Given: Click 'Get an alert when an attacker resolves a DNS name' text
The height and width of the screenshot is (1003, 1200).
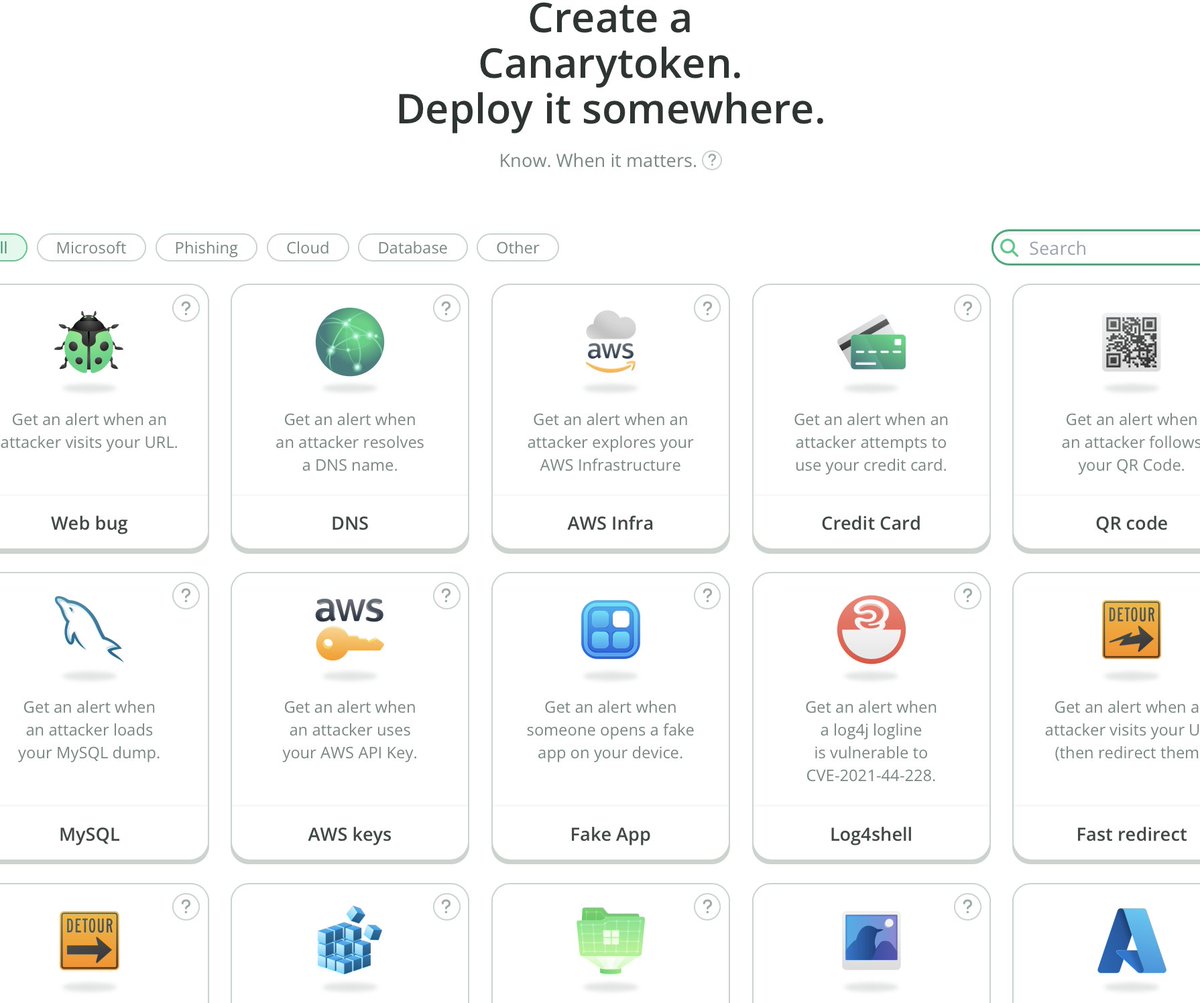Looking at the screenshot, I should [350, 442].
